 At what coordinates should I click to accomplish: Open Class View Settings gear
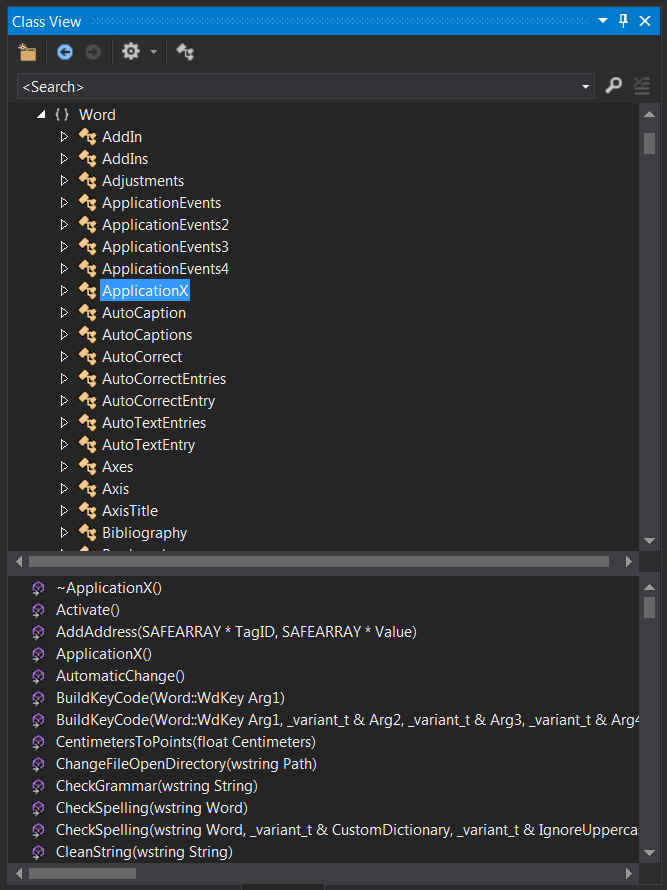tap(131, 52)
